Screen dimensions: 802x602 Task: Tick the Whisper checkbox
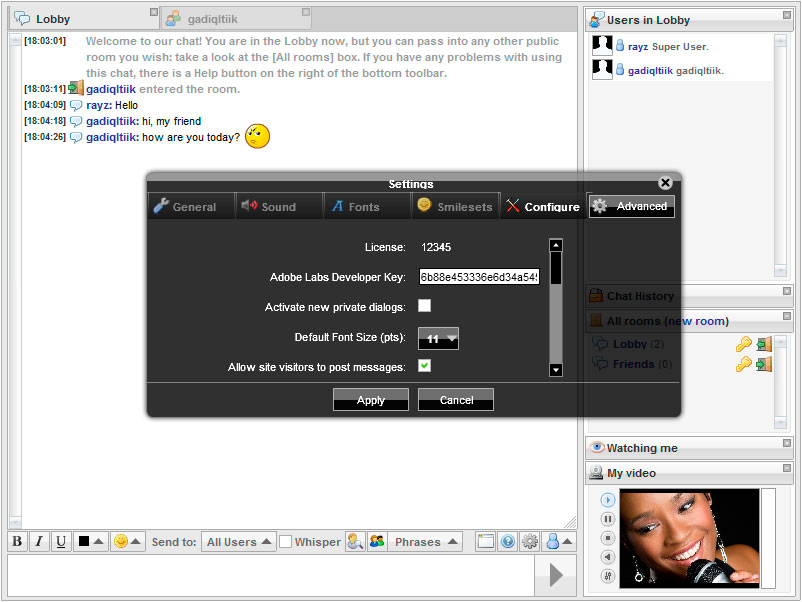[x=286, y=542]
